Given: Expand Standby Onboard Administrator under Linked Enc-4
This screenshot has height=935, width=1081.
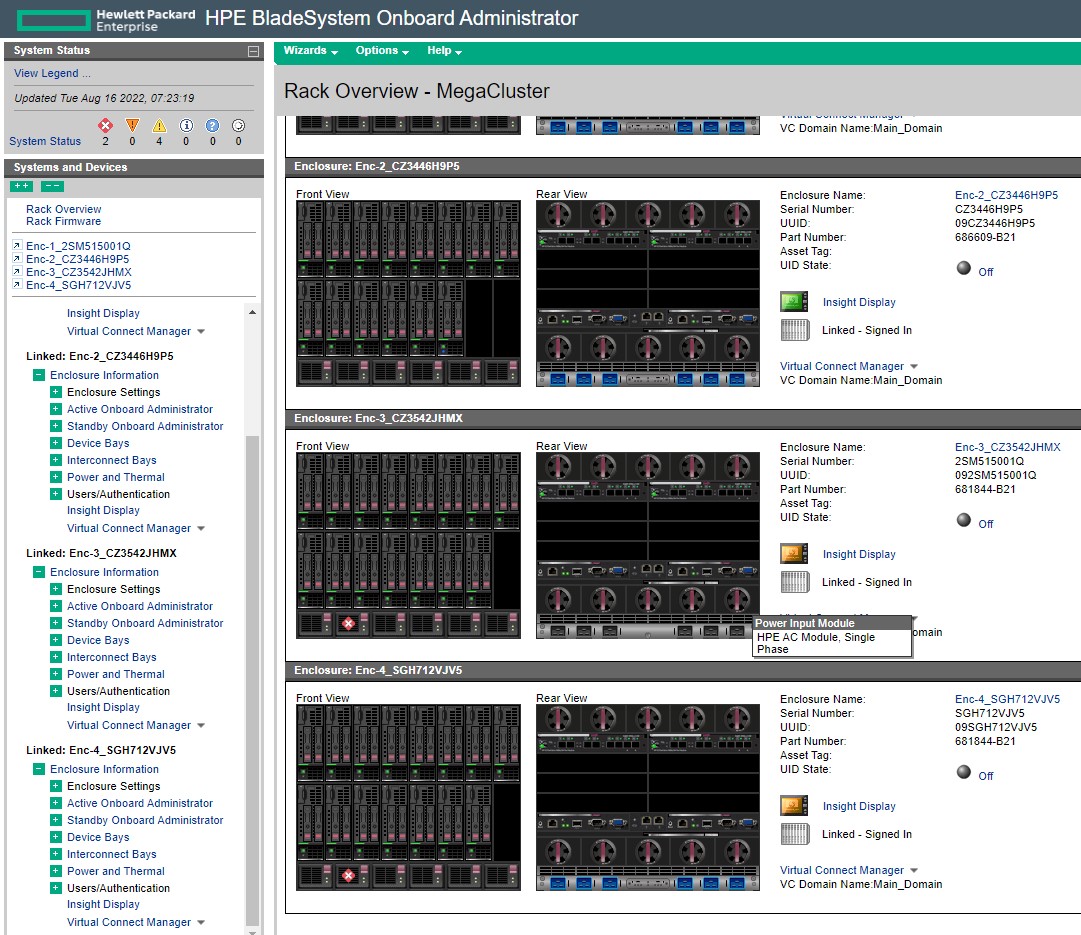Looking at the screenshot, I should (56, 821).
